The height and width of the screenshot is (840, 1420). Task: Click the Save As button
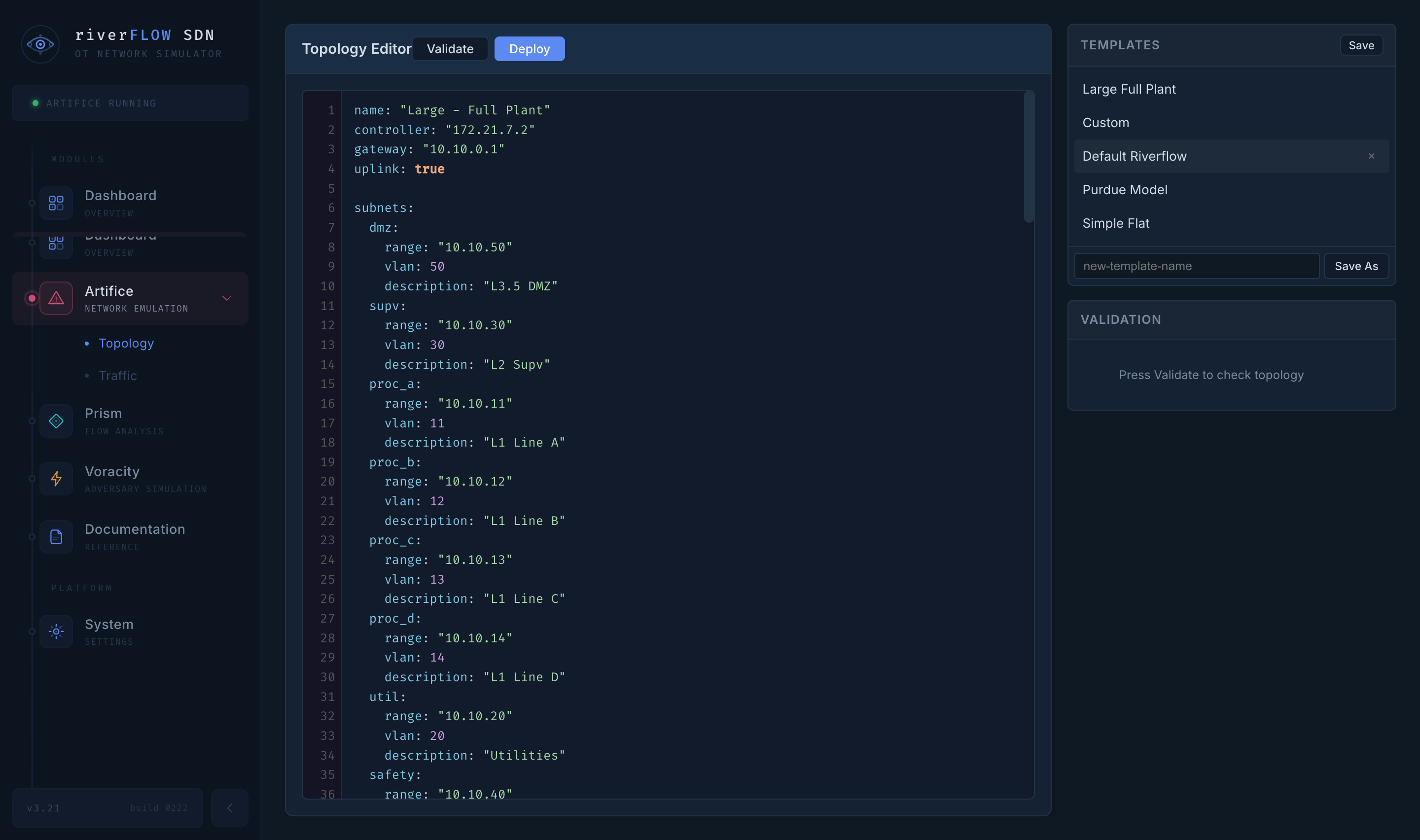coord(1356,266)
